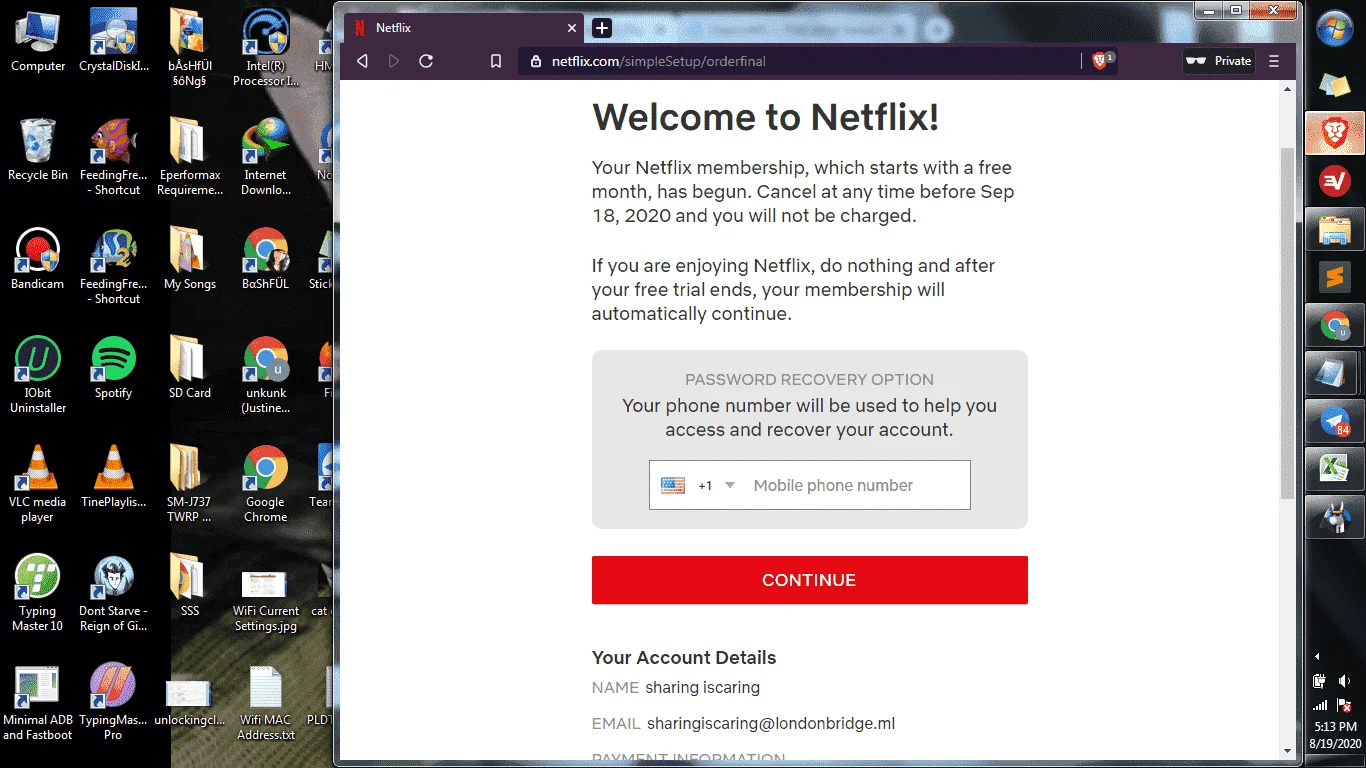Select the BaShFUL Chrome profile shortcut
Screen dimensions: 1366x768
[x=265, y=260]
